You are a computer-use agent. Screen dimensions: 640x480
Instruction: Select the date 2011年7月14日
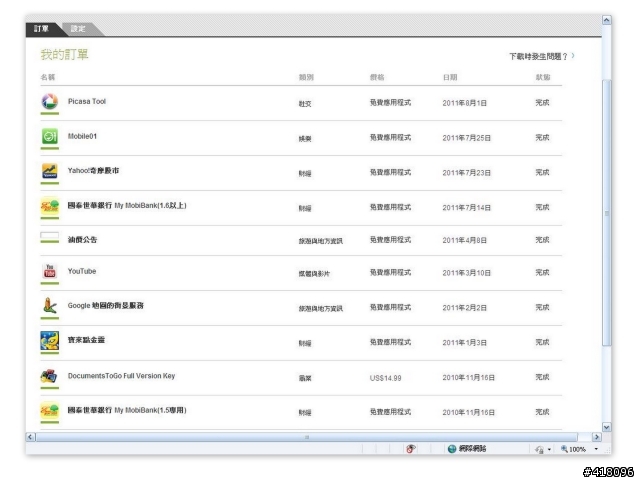(467, 208)
